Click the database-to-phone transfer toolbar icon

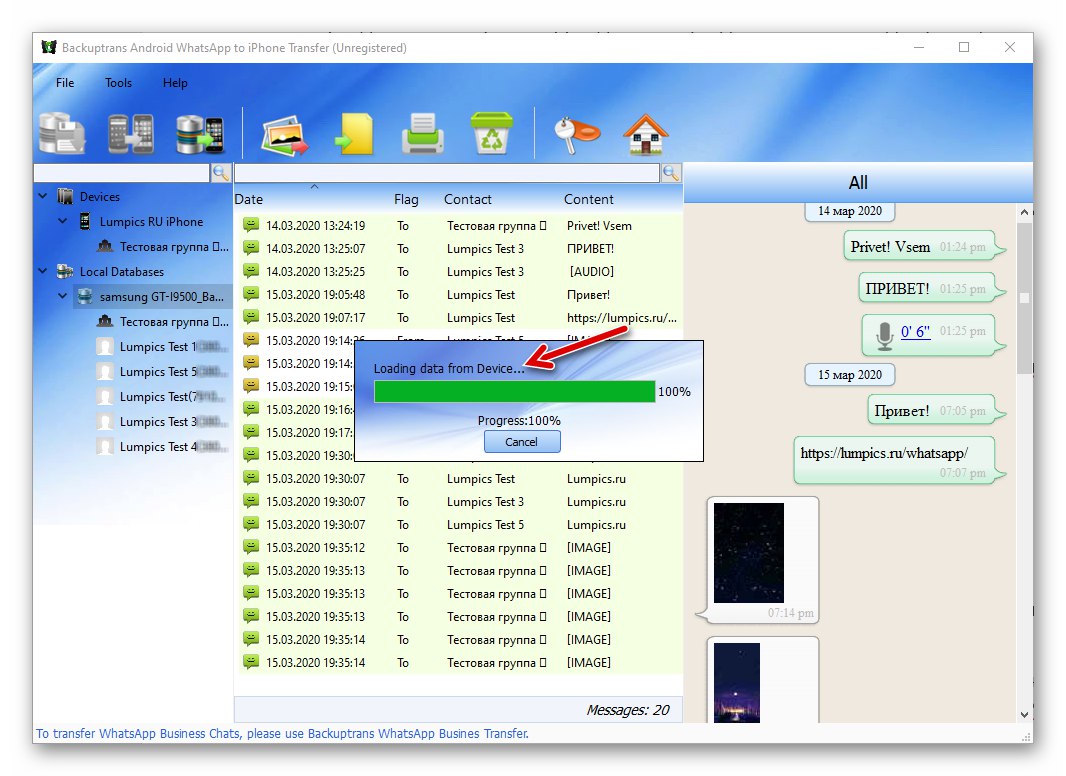pos(199,133)
